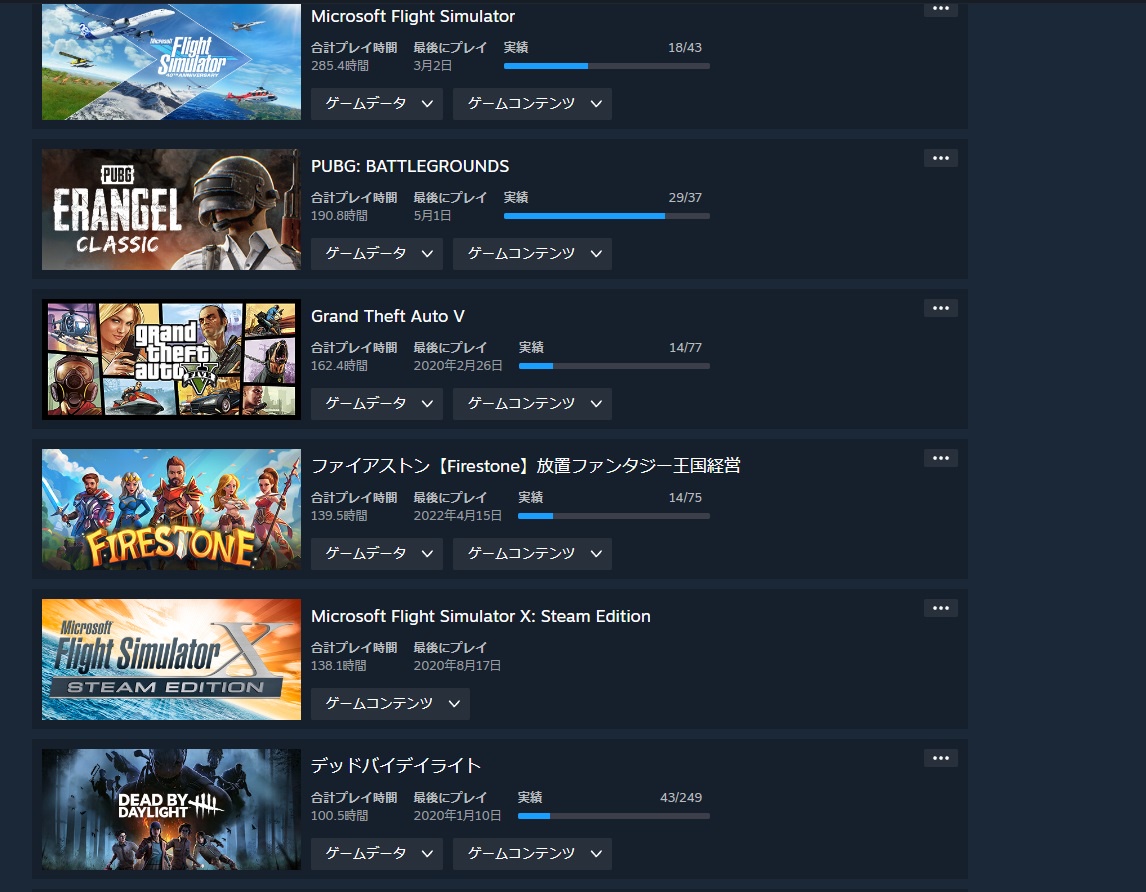1146x892 pixels.
Task: Expand ゲームコンテンツ dropdown for PUBG: BATTLEGROUNDS
Action: tap(532, 254)
